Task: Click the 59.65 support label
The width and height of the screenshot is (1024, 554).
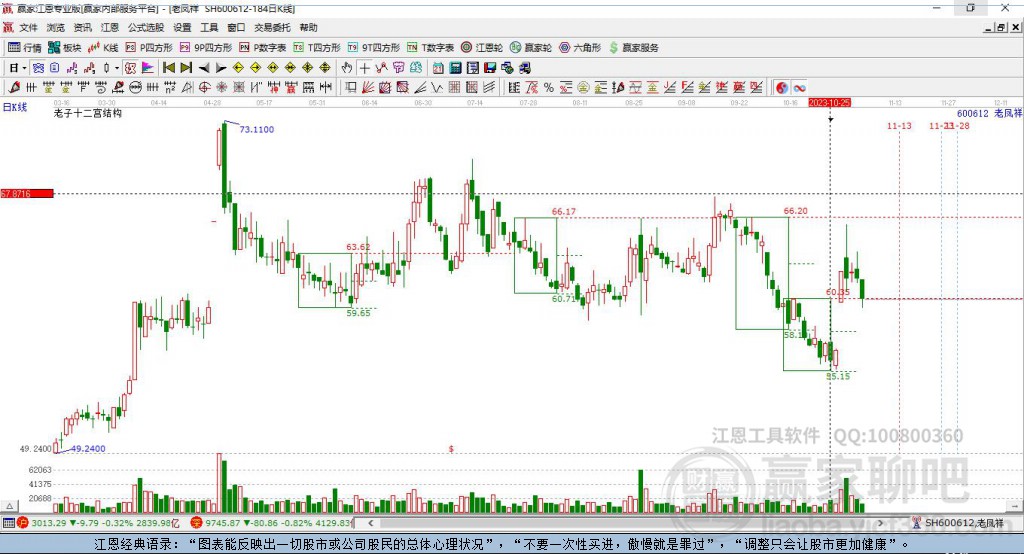Action: point(359,313)
